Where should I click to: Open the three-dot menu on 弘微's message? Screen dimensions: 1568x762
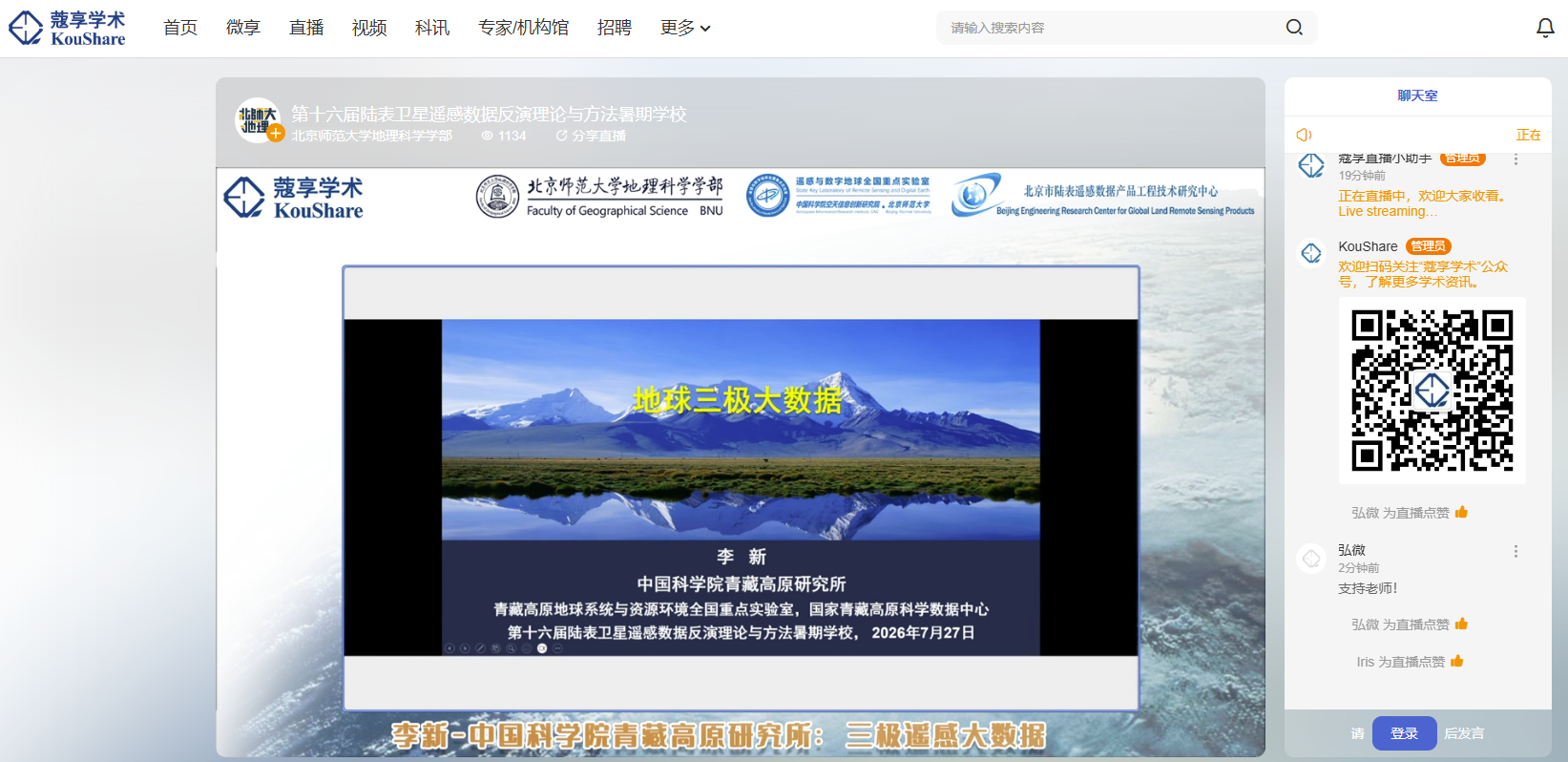[1516, 551]
